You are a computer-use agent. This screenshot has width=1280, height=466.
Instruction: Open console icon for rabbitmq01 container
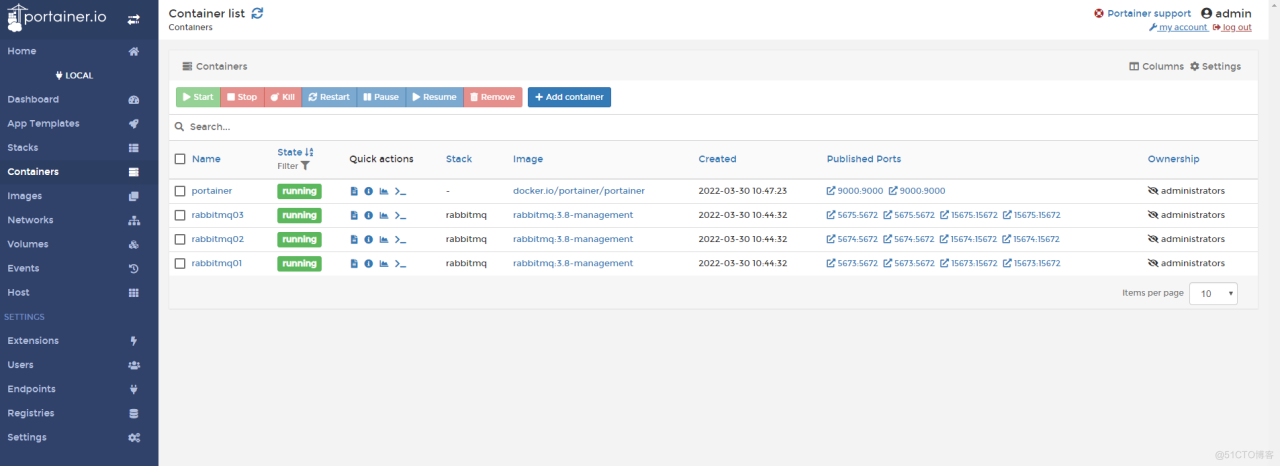click(400, 264)
